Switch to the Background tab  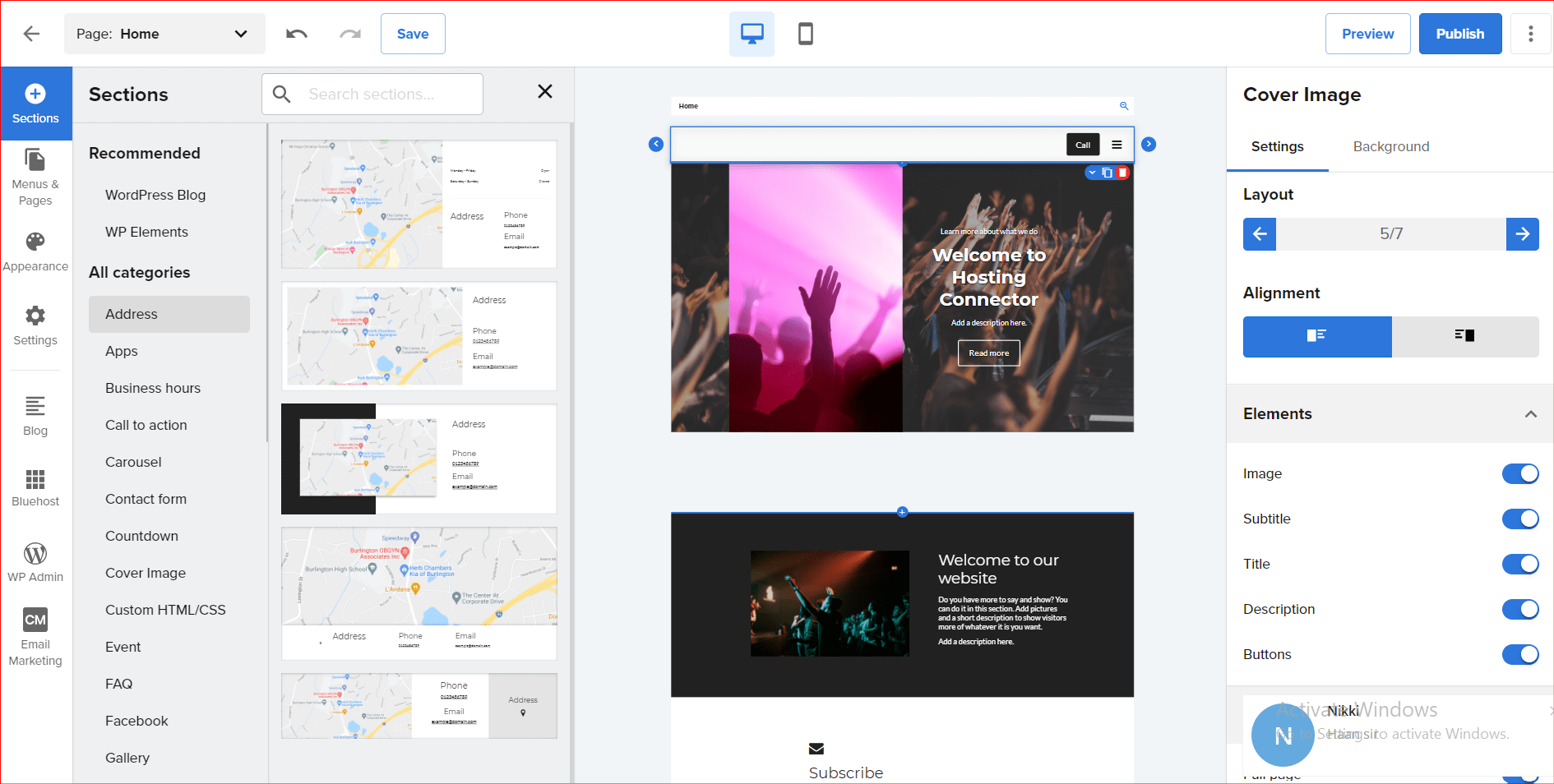[1390, 146]
